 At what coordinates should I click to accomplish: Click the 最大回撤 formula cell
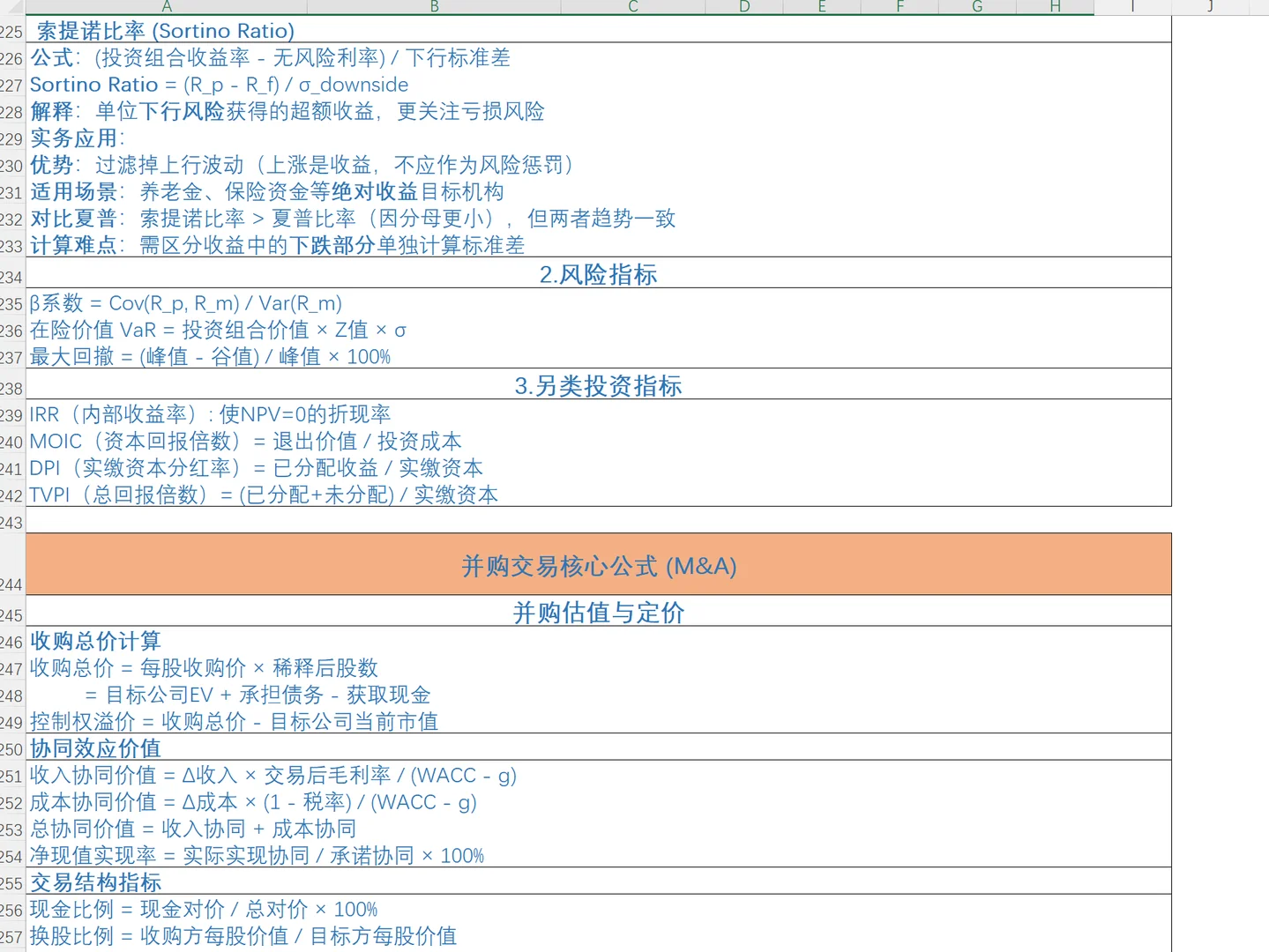pyautogui.click(x=210, y=356)
